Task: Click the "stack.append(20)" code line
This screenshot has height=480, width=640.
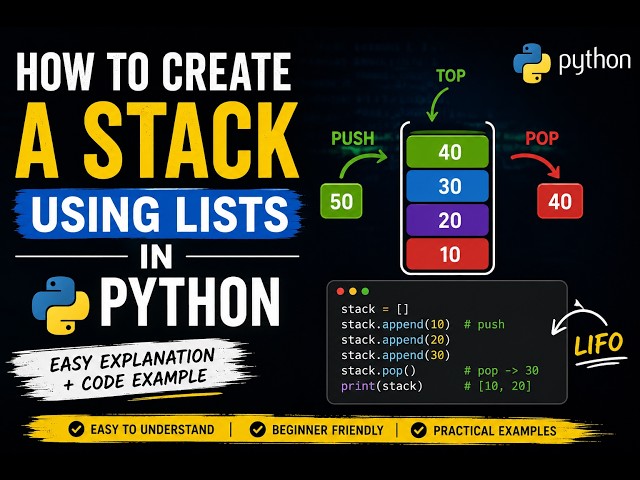Action: (396, 340)
